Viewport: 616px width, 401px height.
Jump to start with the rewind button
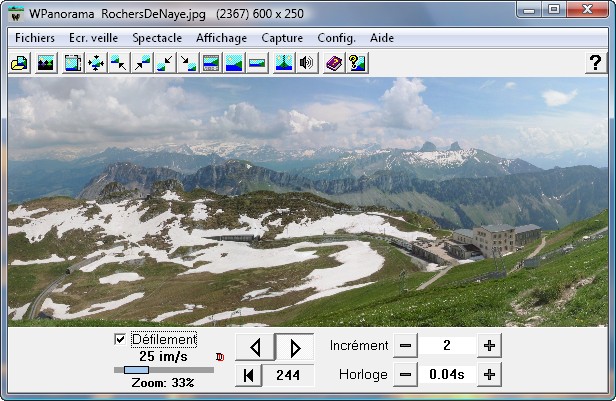coord(248,375)
